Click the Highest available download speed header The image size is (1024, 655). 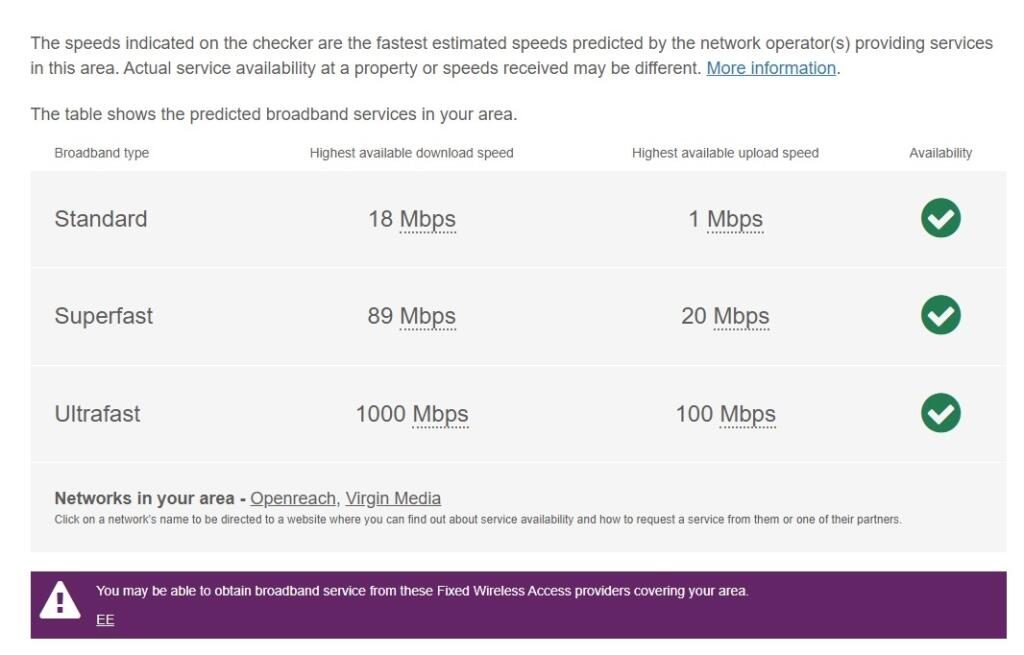(x=411, y=153)
